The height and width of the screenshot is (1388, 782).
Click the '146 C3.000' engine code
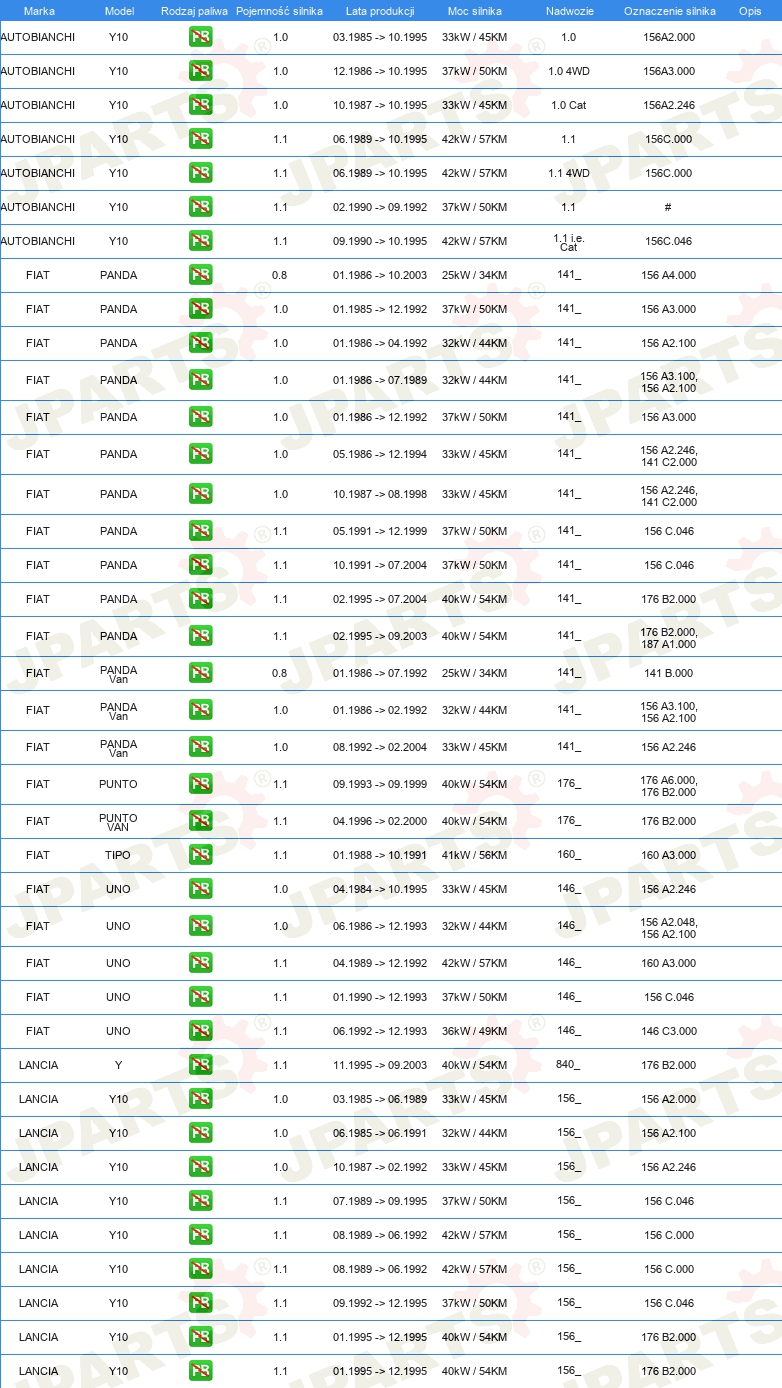(669, 1031)
